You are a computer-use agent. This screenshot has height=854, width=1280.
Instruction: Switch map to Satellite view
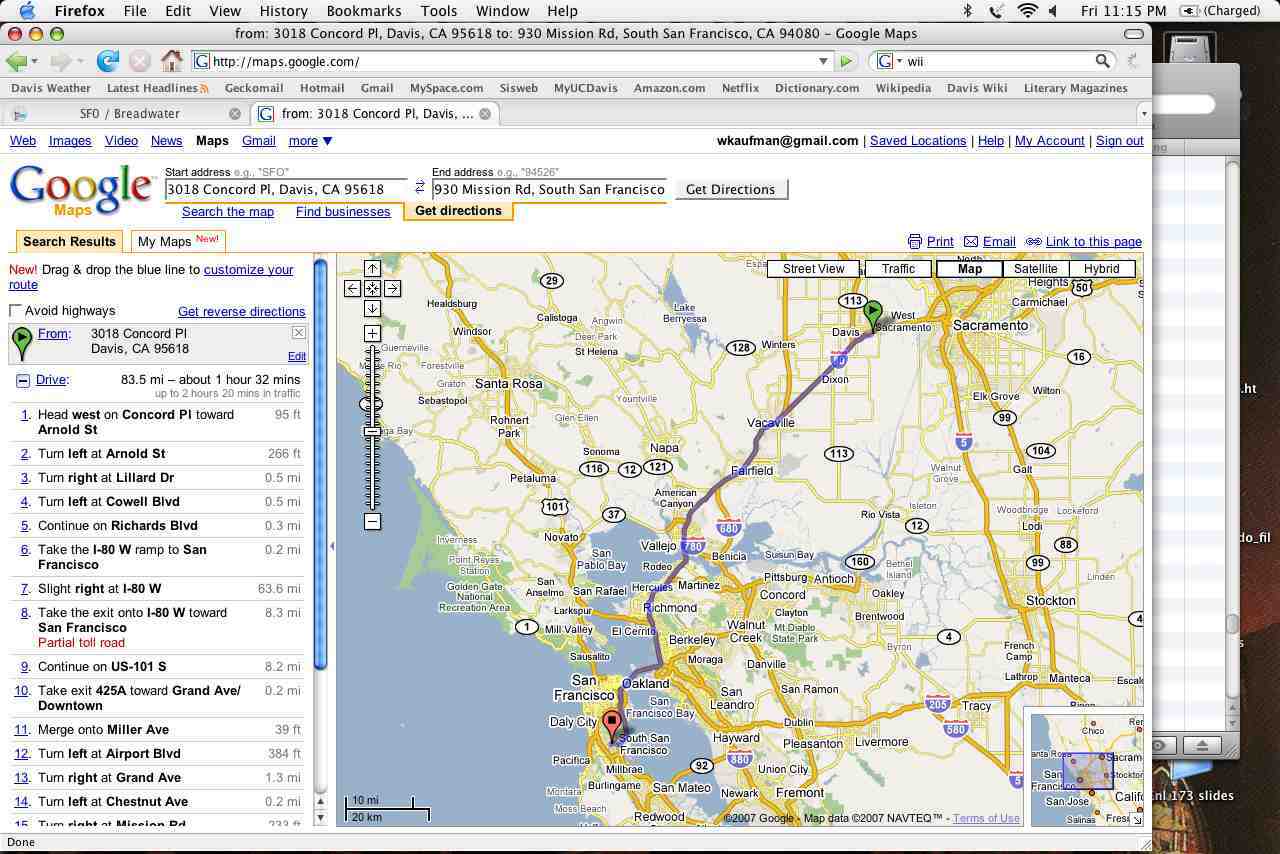[1035, 269]
